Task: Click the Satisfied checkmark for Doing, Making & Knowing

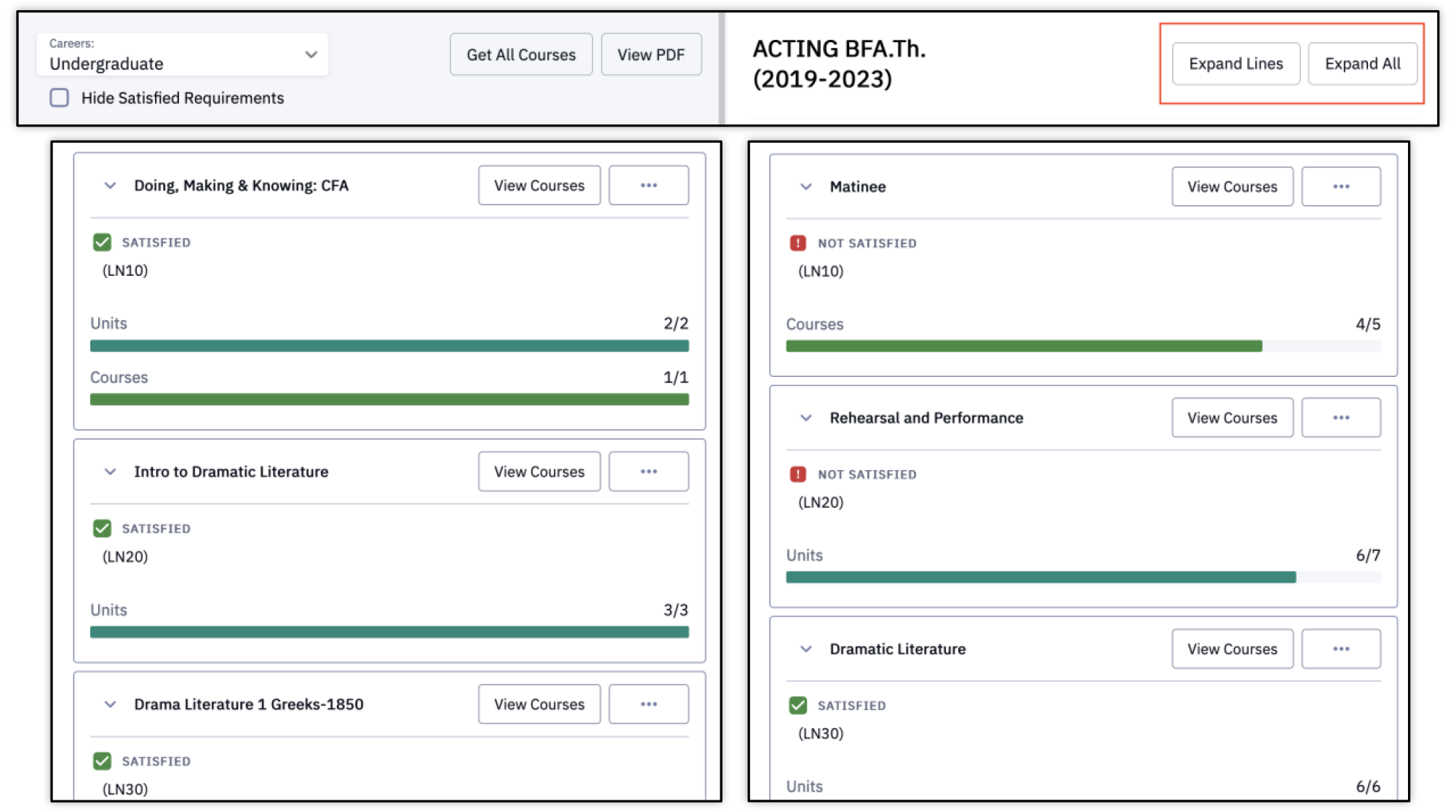Action: click(102, 242)
